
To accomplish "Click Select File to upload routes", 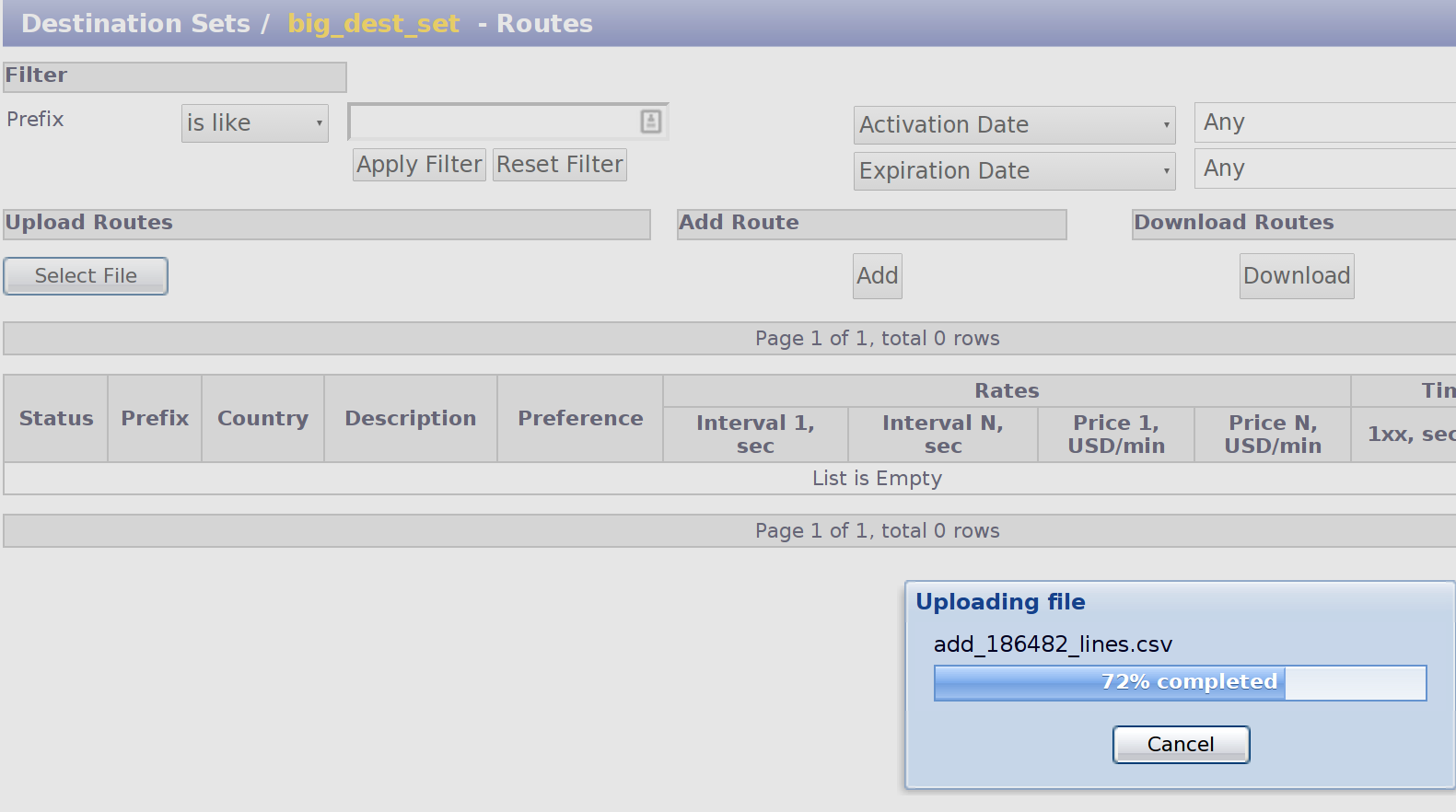I will tap(86, 276).
